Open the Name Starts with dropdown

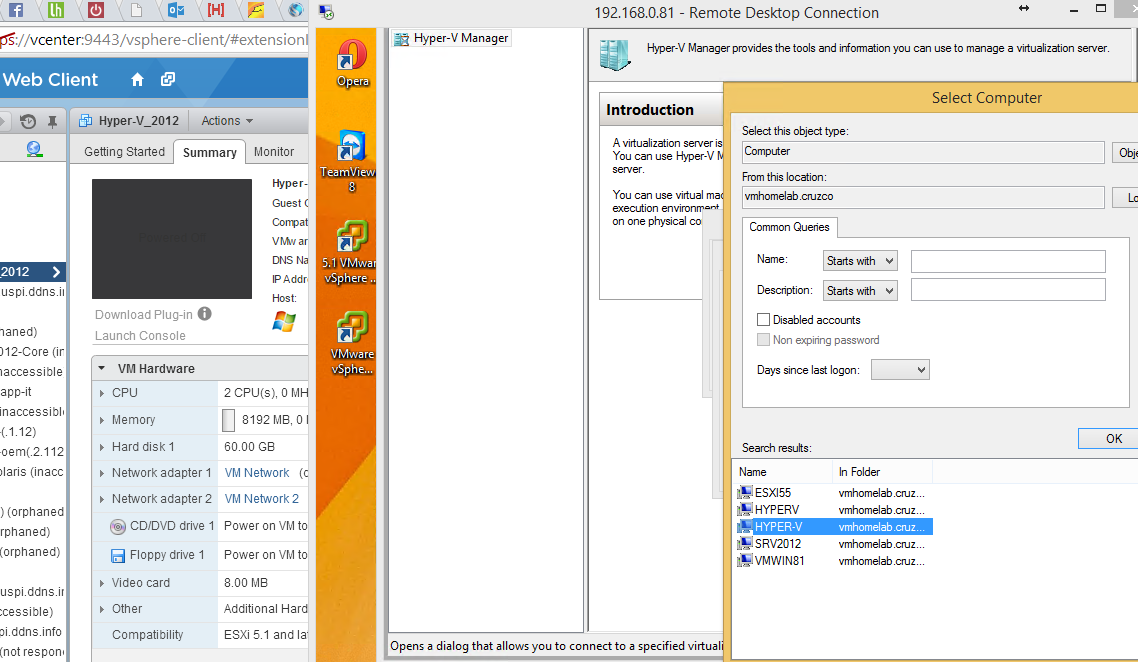click(x=860, y=261)
